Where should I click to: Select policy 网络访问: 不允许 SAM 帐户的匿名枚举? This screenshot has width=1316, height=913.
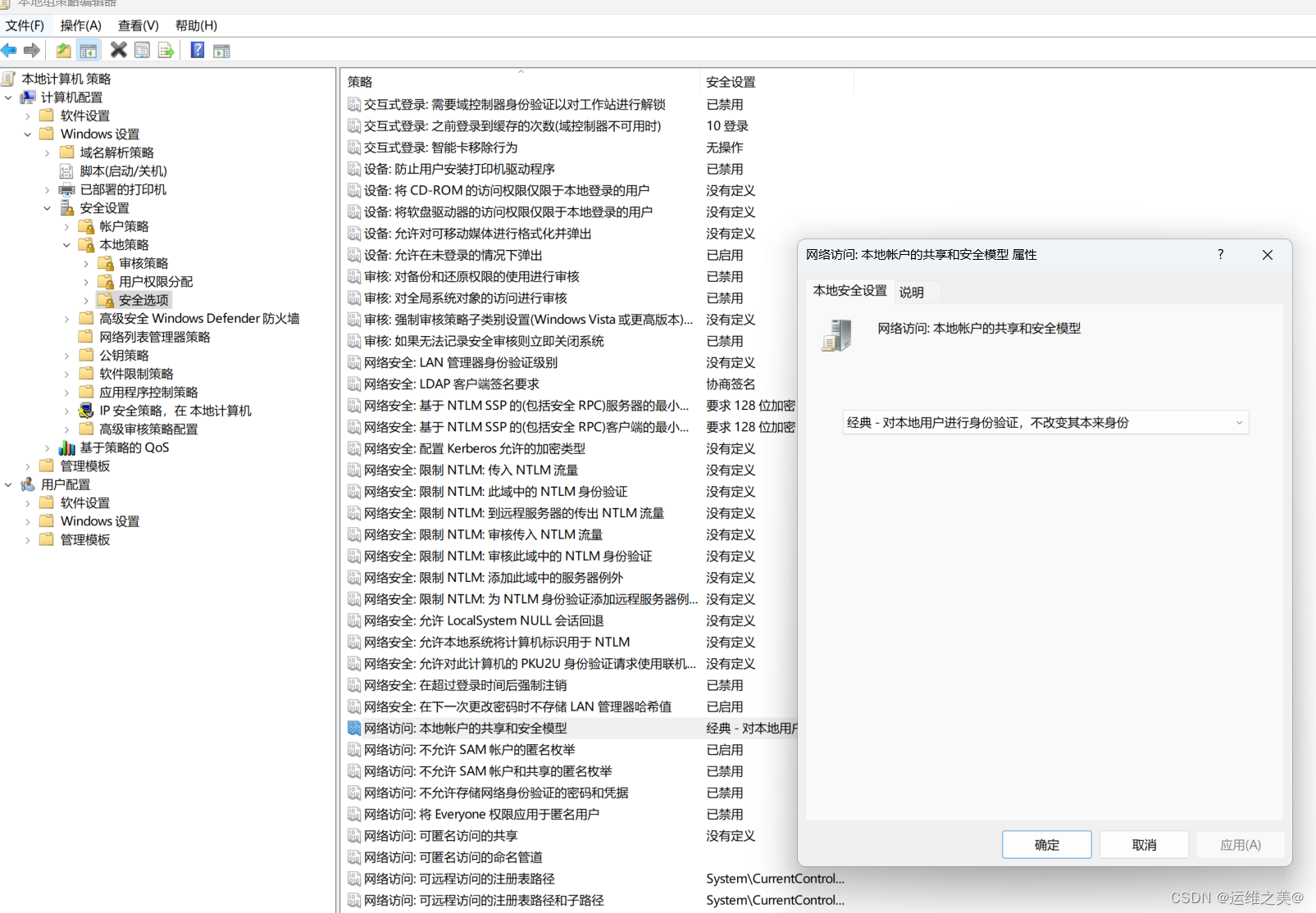(470, 750)
